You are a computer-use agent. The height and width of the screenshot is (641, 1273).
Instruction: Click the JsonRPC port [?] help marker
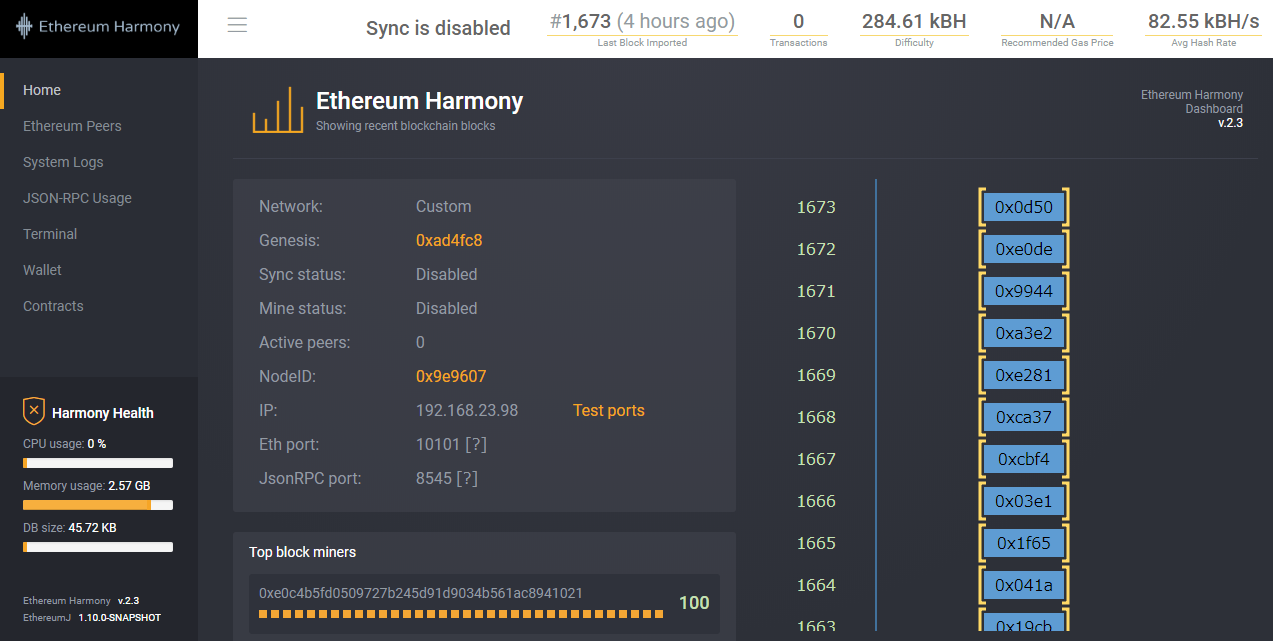467,478
